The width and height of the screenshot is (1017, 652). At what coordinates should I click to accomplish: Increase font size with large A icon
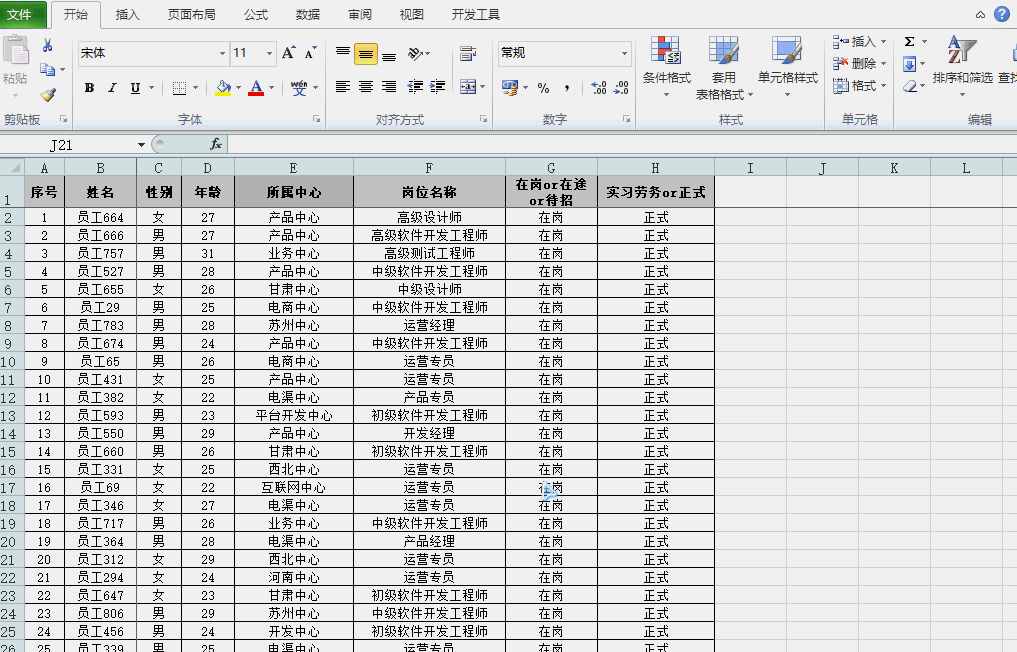(x=289, y=53)
